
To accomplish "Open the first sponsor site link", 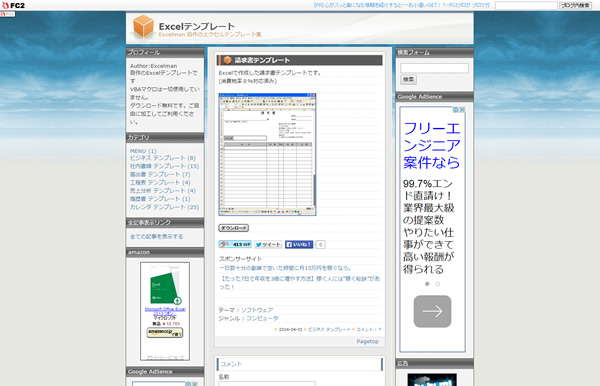I will coord(285,268).
